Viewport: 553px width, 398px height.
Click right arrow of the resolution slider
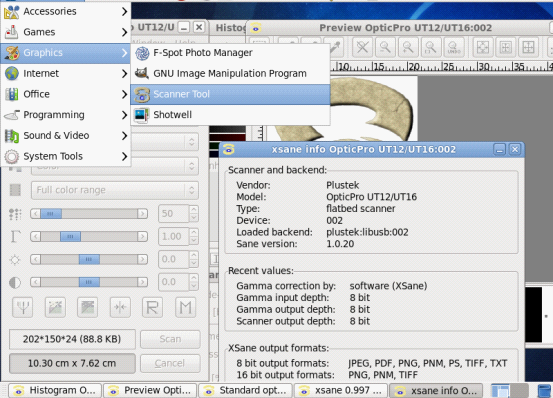142,214
